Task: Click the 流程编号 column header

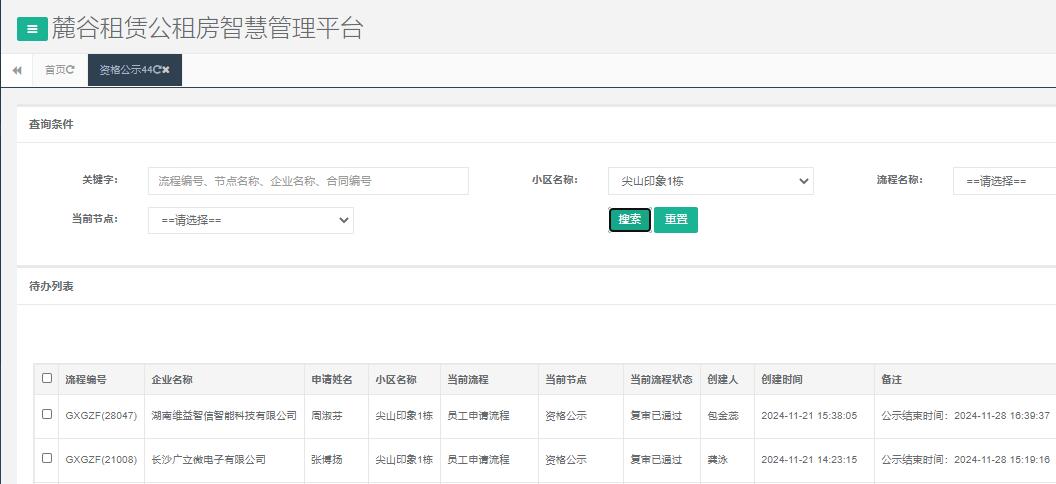Action: pos(86,380)
